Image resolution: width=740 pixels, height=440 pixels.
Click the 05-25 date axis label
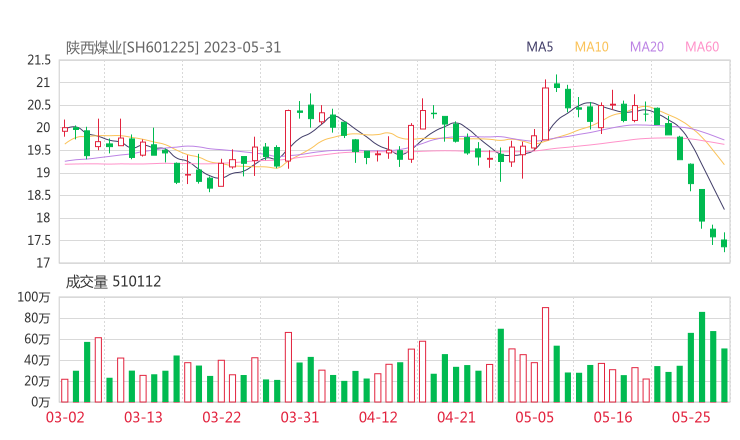pyautogui.click(x=691, y=417)
